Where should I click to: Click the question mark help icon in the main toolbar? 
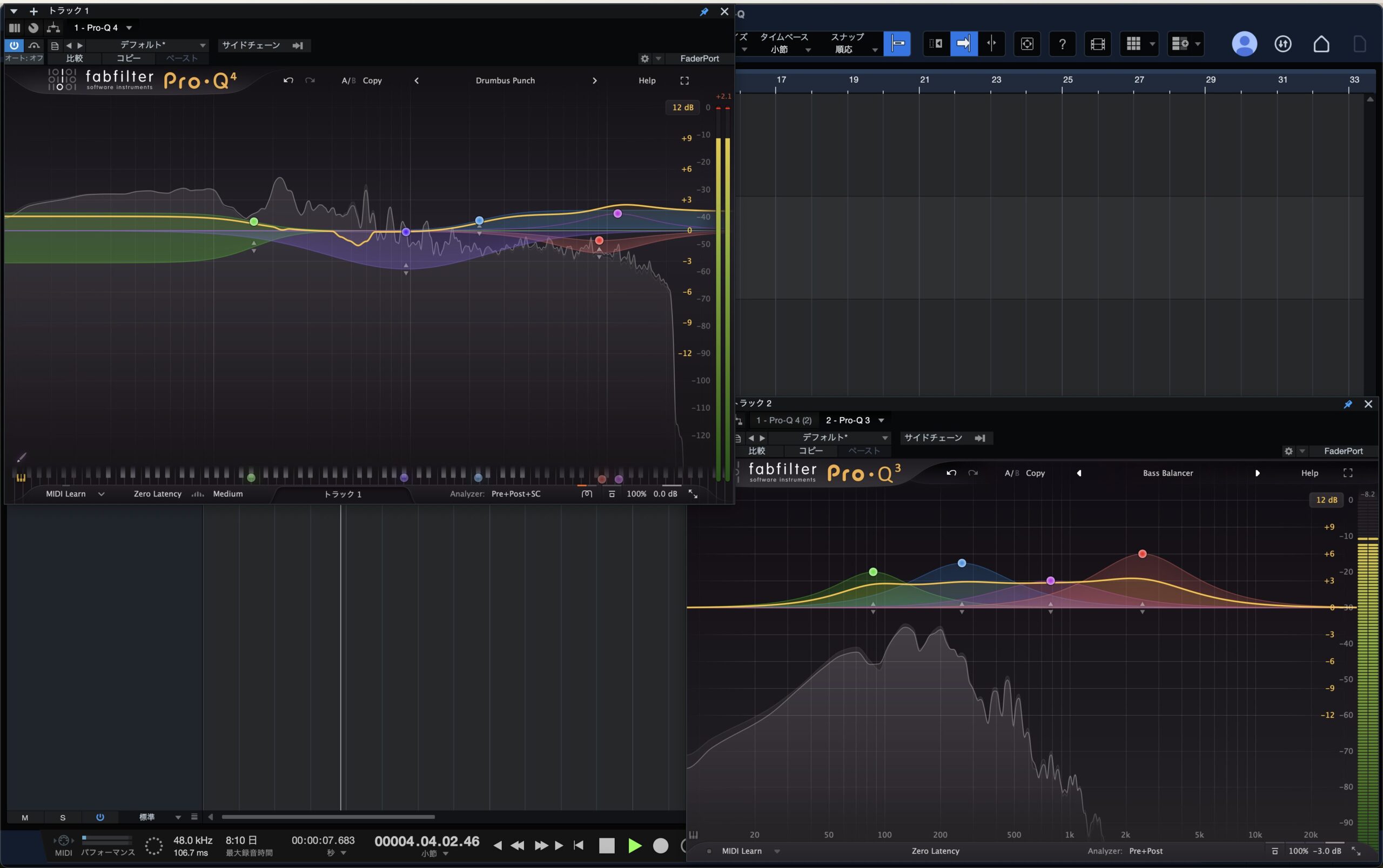click(x=1062, y=44)
